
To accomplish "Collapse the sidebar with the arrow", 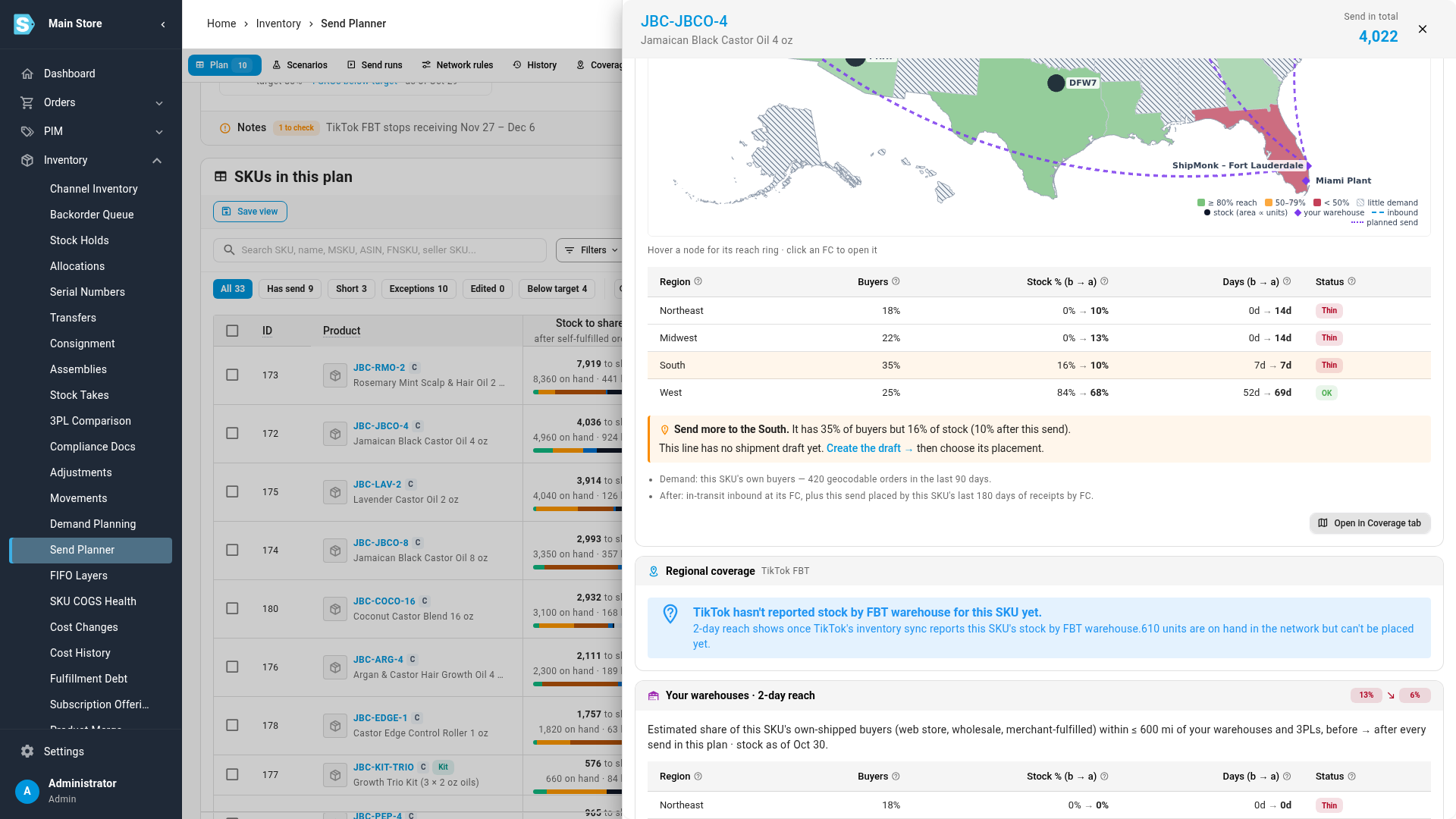I will [x=163, y=24].
